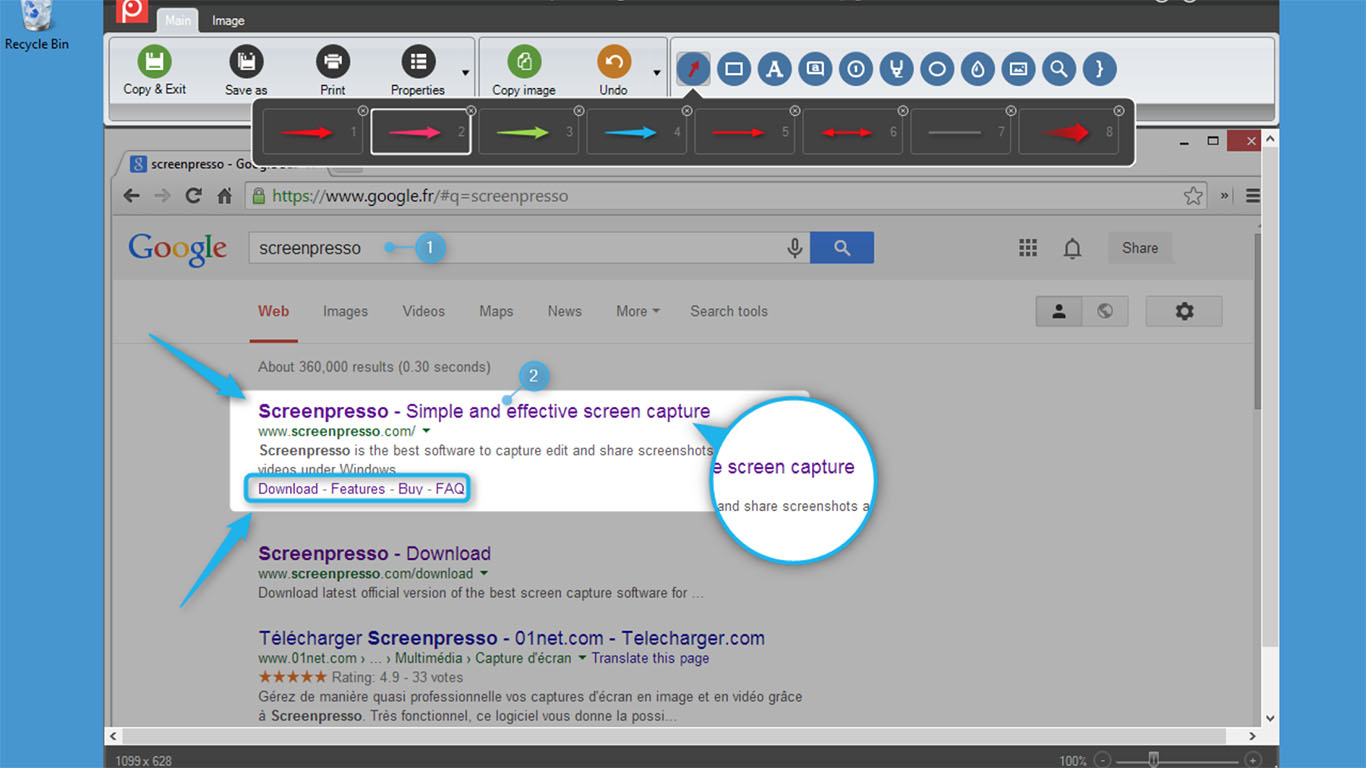Click the browser home icon in the capture

[x=225, y=196]
